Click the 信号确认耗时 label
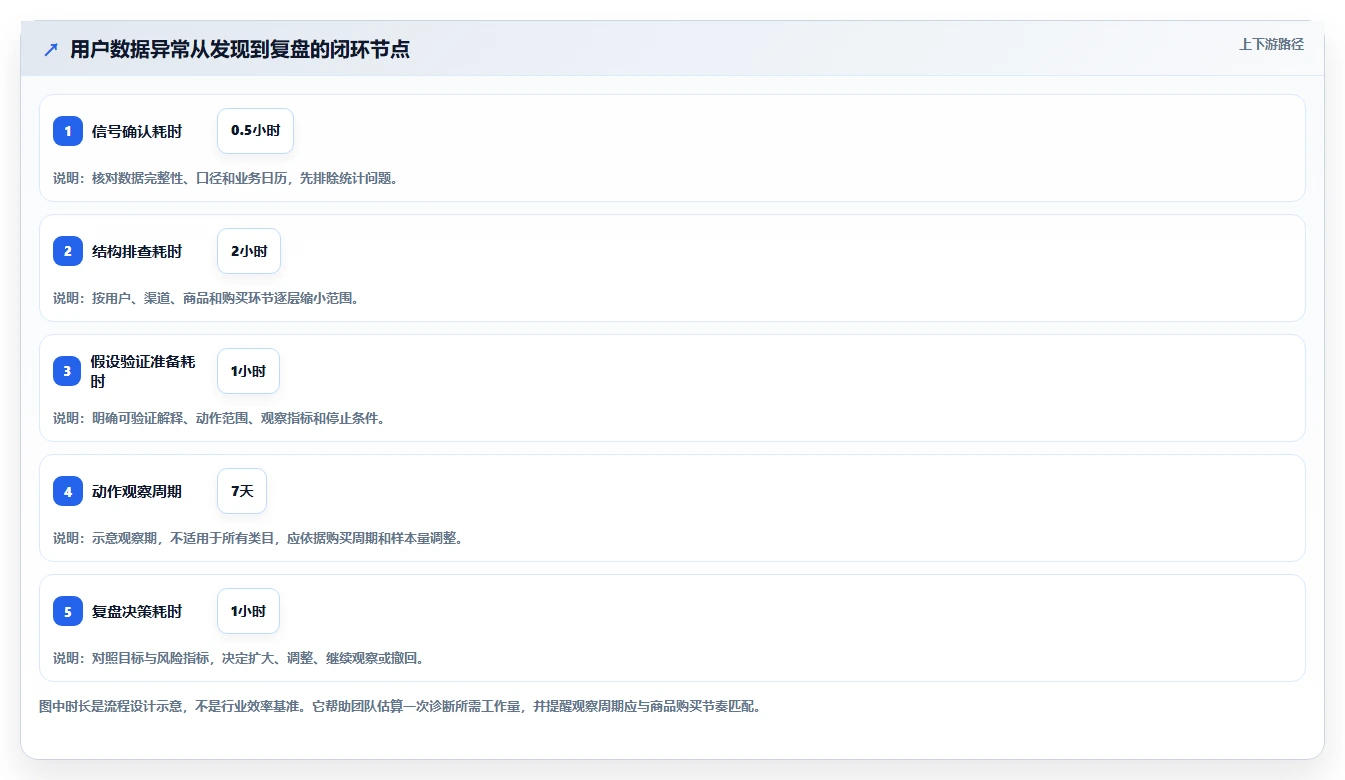The height and width of the screenshot is (780, 1345). point(137,131)
